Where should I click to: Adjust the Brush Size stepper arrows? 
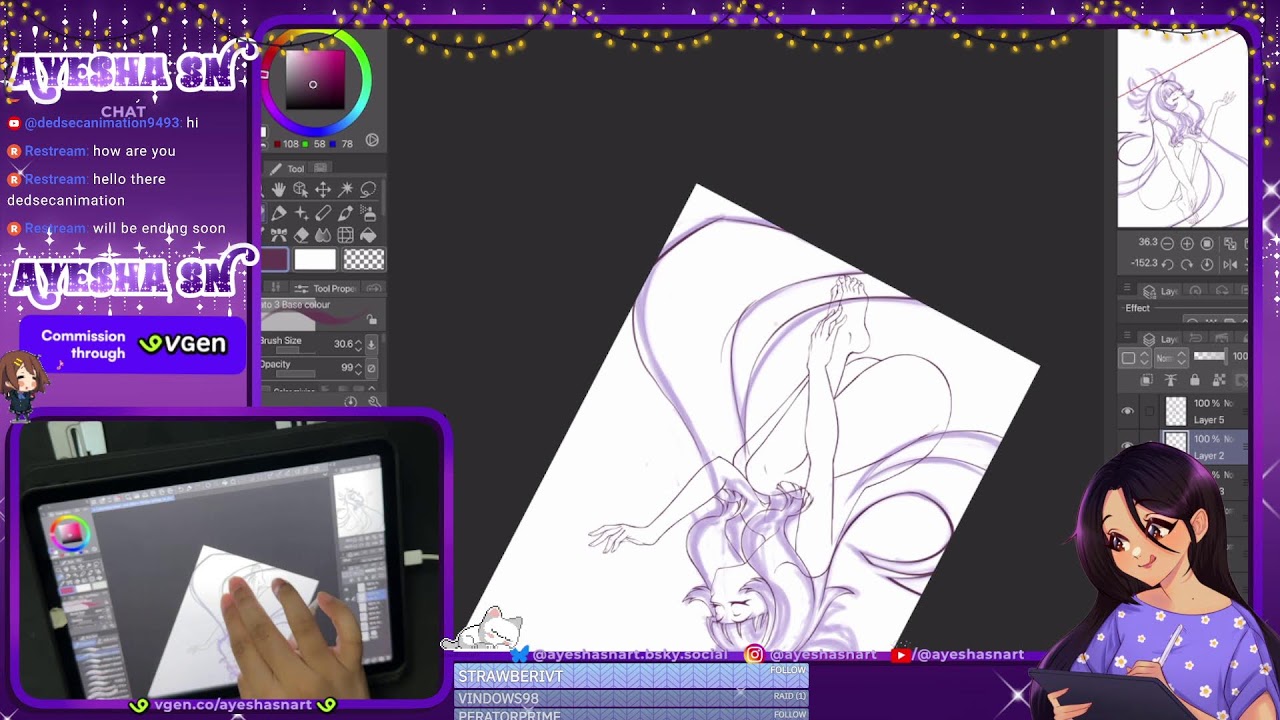(x=359, y=344)
